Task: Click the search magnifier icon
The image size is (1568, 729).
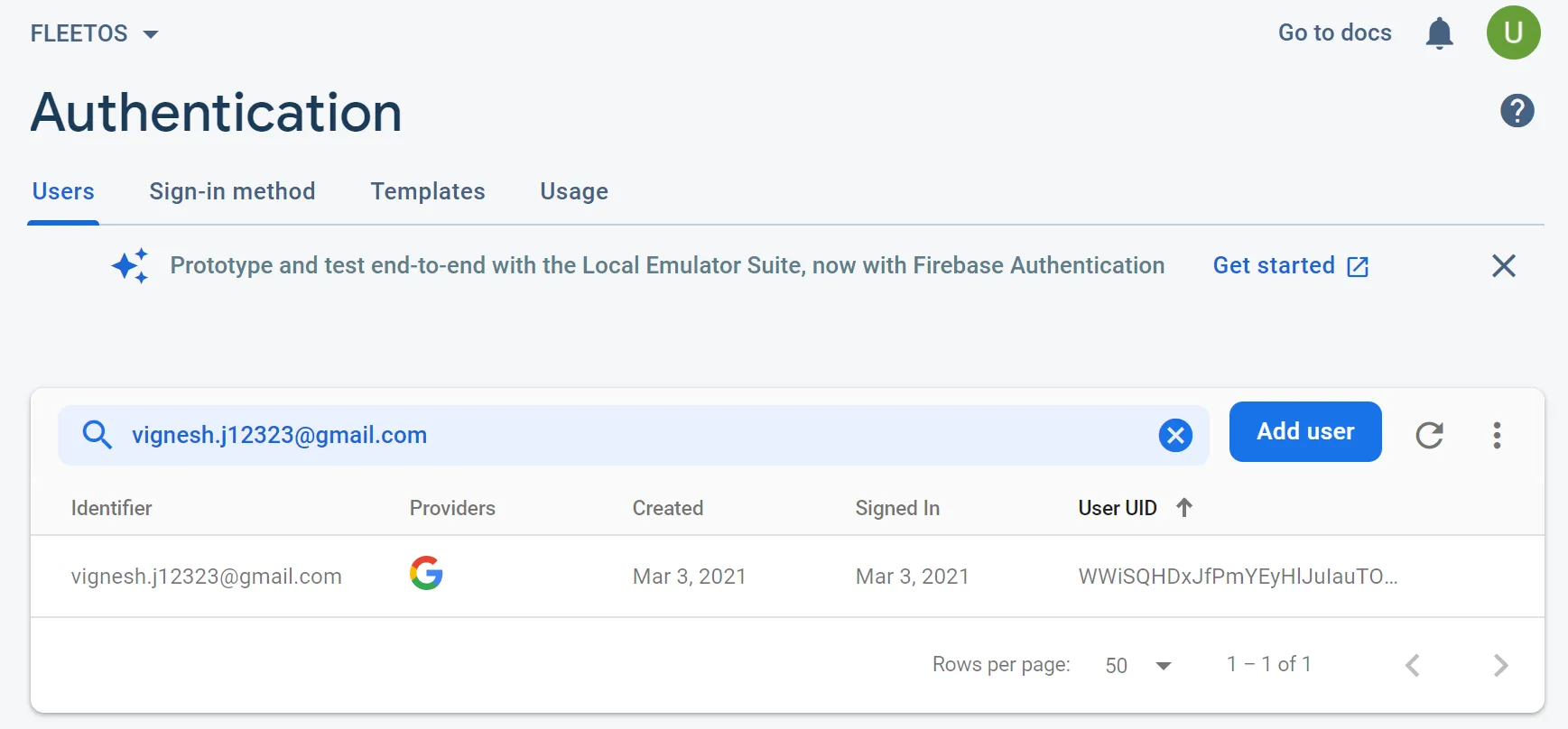Action: (97, 435)
